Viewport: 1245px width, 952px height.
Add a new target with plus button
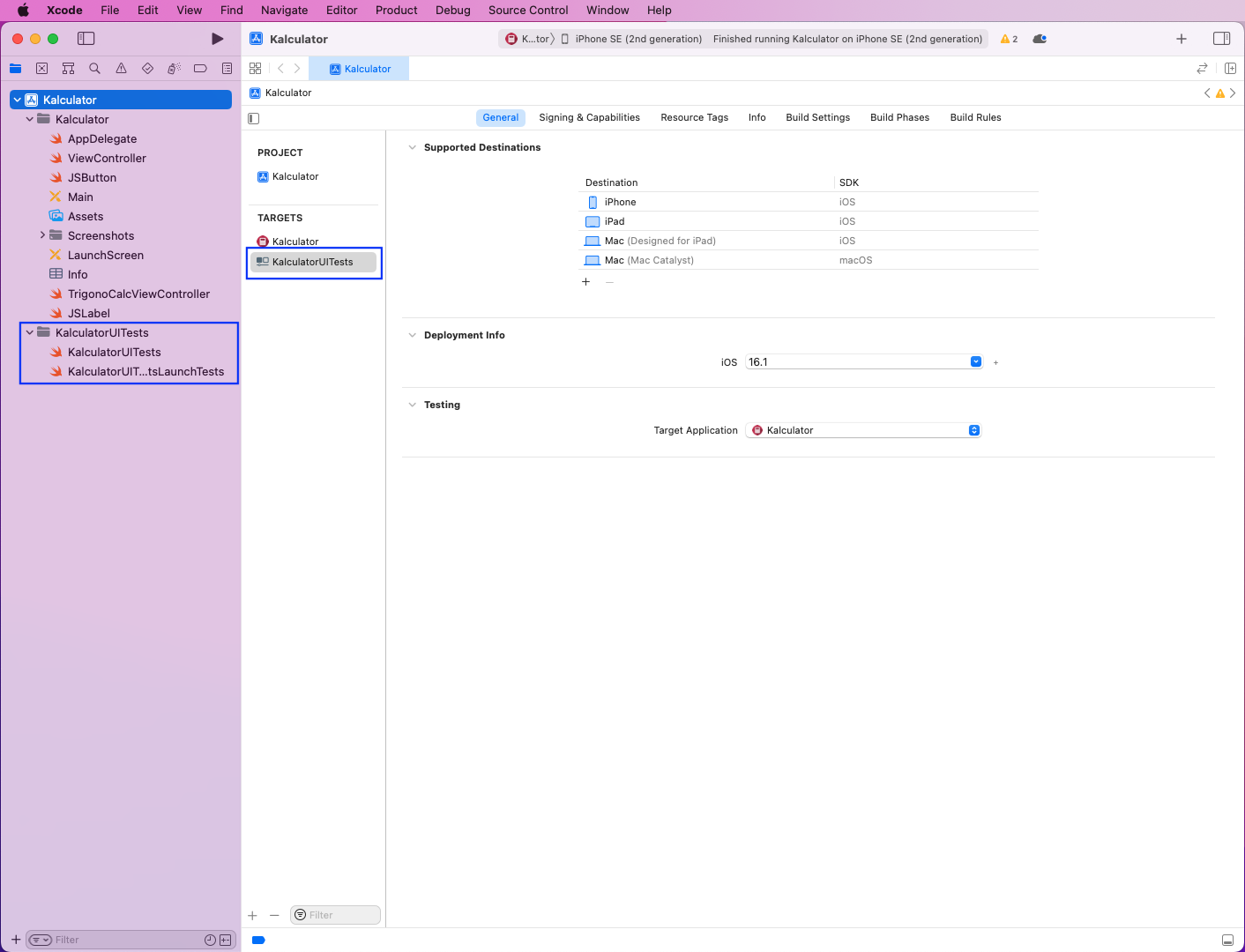pos(252,916)
